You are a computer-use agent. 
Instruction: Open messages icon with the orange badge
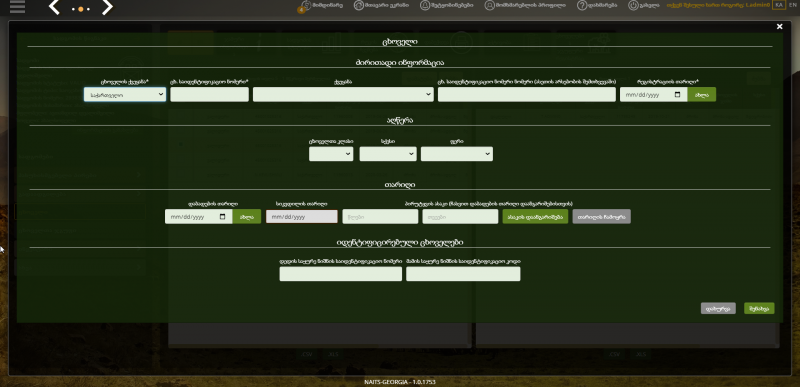click(x=305, y=6)
